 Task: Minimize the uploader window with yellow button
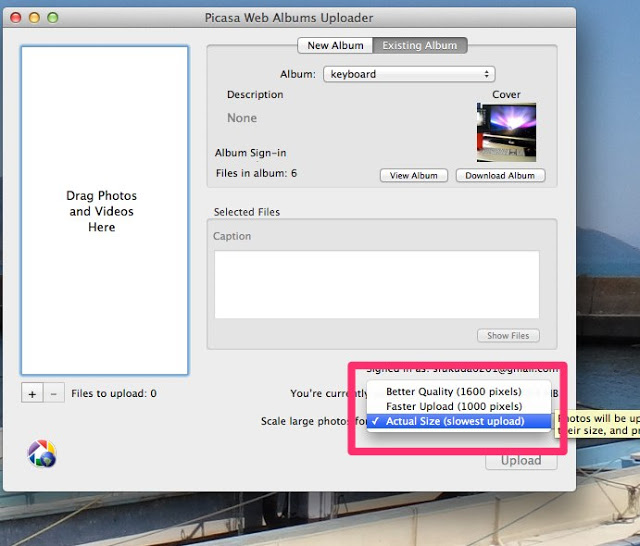click(34, 18)
